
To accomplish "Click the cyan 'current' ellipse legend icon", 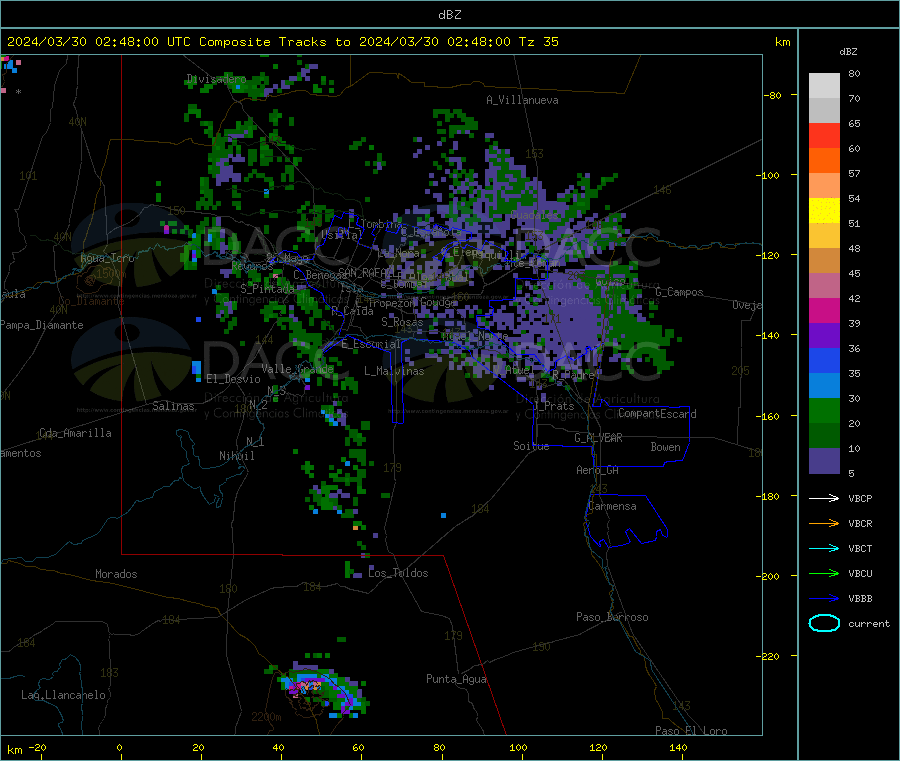I will [824, 623].
